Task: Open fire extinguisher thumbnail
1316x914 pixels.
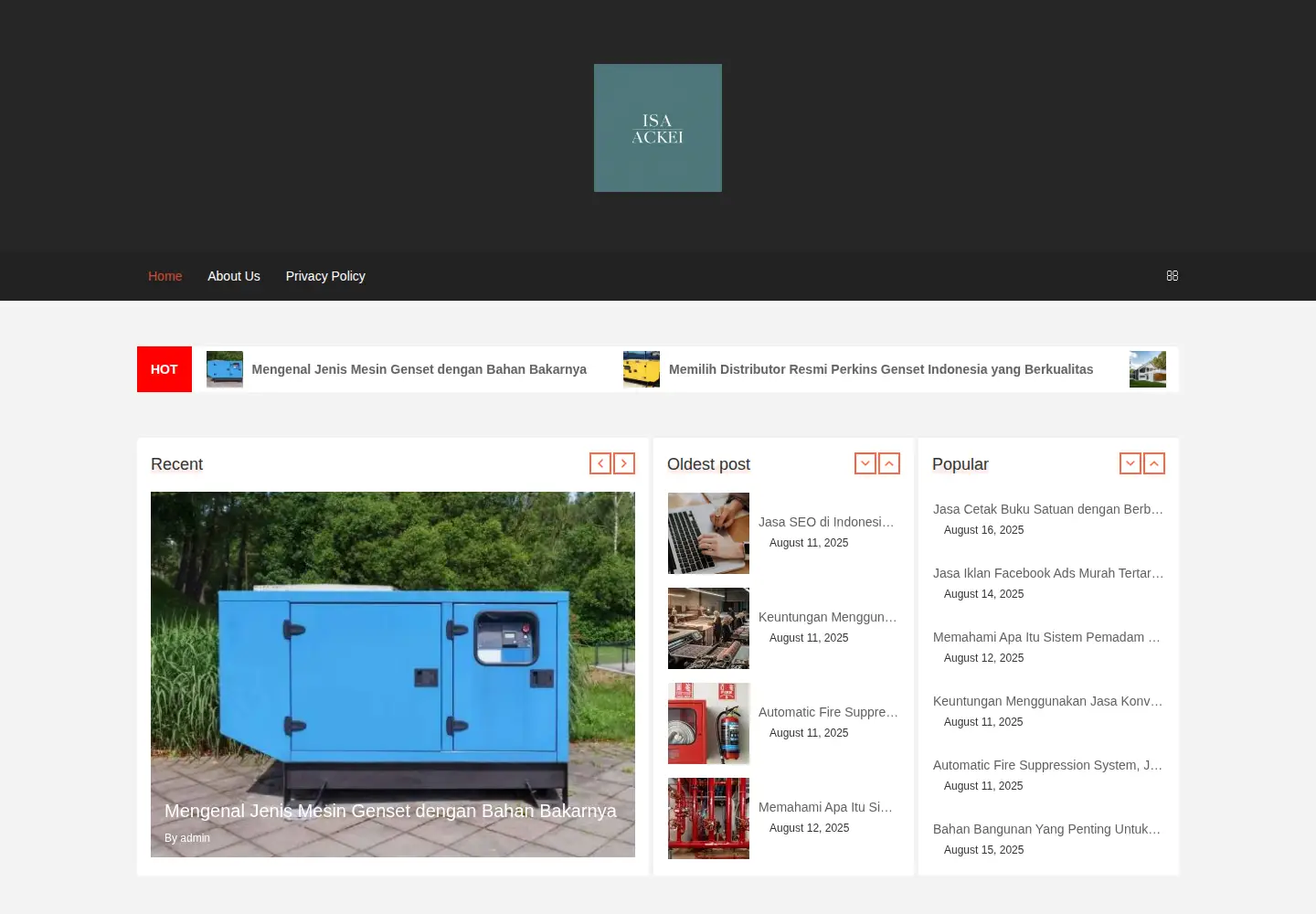Action: [709, 724]
